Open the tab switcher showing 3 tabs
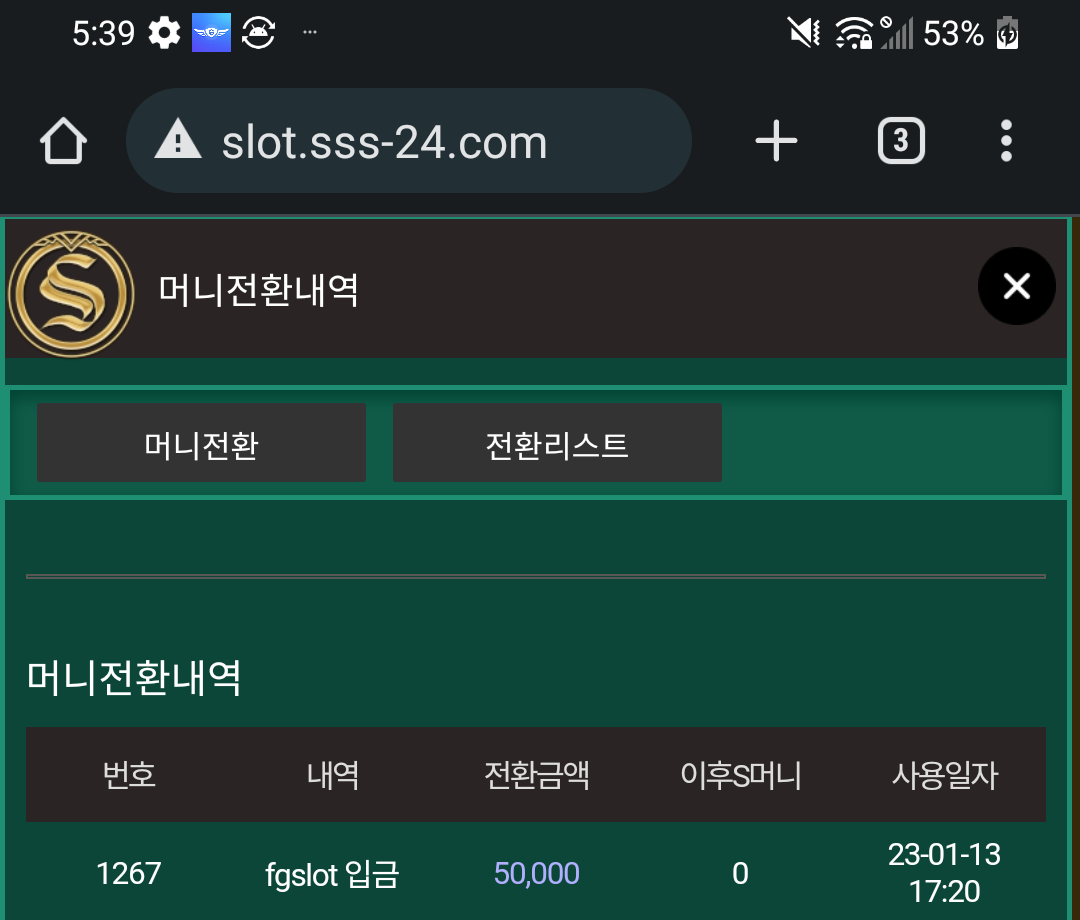Screen dimensions: 1080x920 (901, 141)
